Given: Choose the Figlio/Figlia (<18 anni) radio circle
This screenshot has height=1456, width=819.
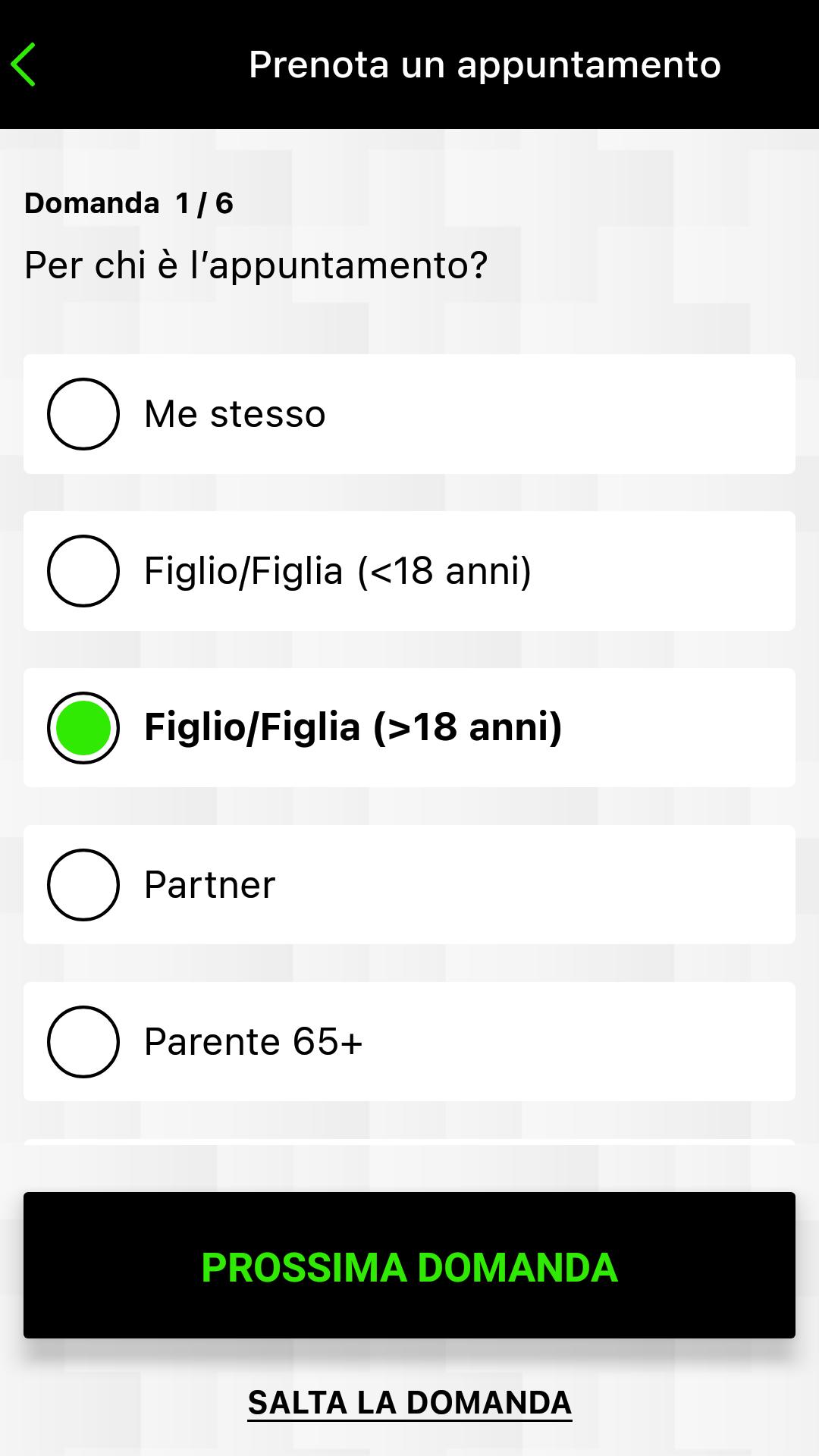Looking at the screenshot, I should [x=83, y=571].
